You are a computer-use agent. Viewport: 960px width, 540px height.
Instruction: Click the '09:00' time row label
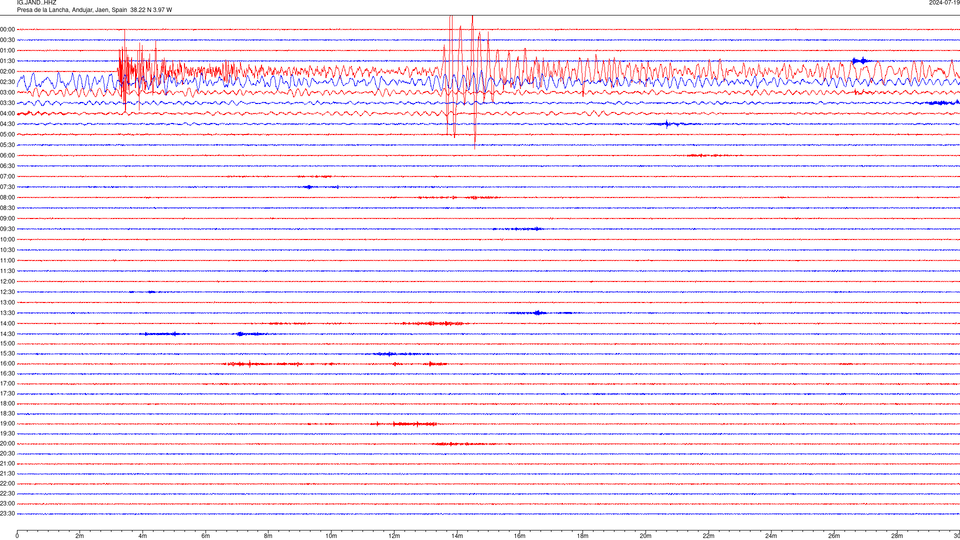7,218
